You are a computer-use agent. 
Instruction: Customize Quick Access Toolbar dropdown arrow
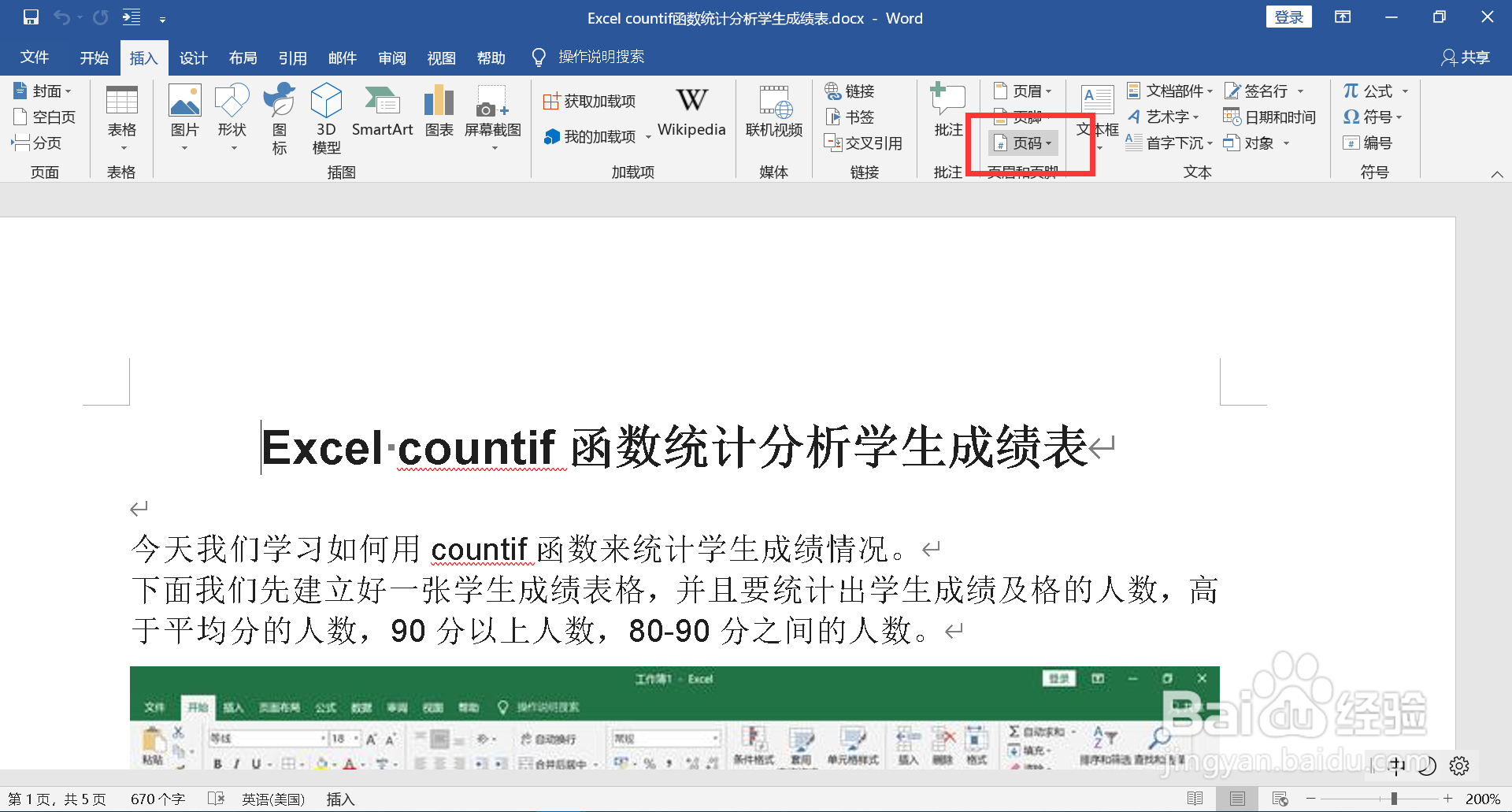point(162,19)
